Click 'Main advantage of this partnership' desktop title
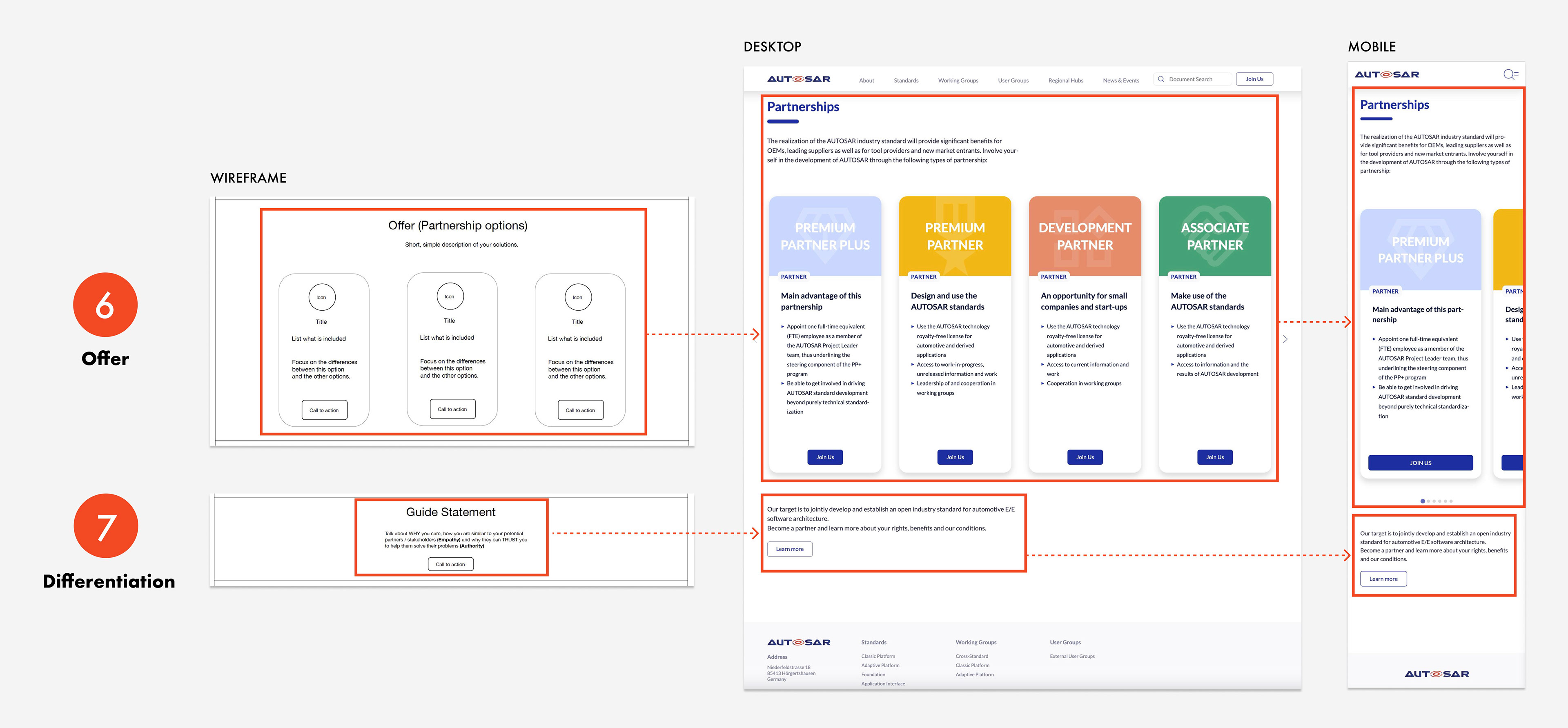1568x728 pixels. pos(821,301)
